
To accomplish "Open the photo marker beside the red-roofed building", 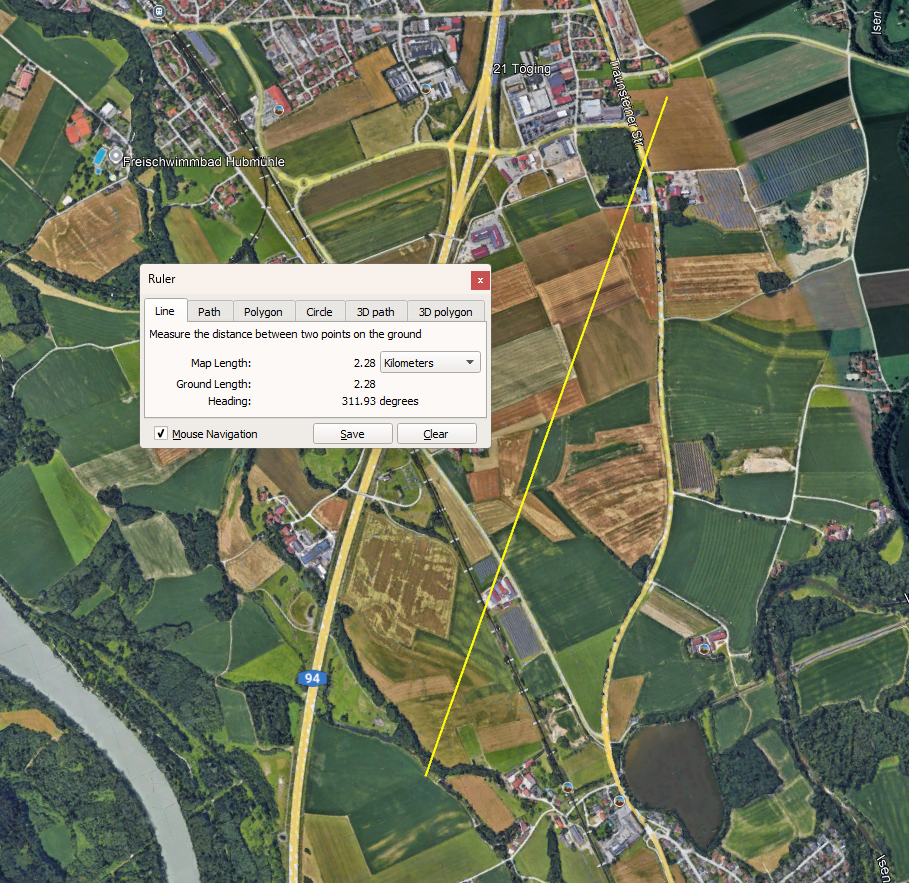I will click(277, 108).
